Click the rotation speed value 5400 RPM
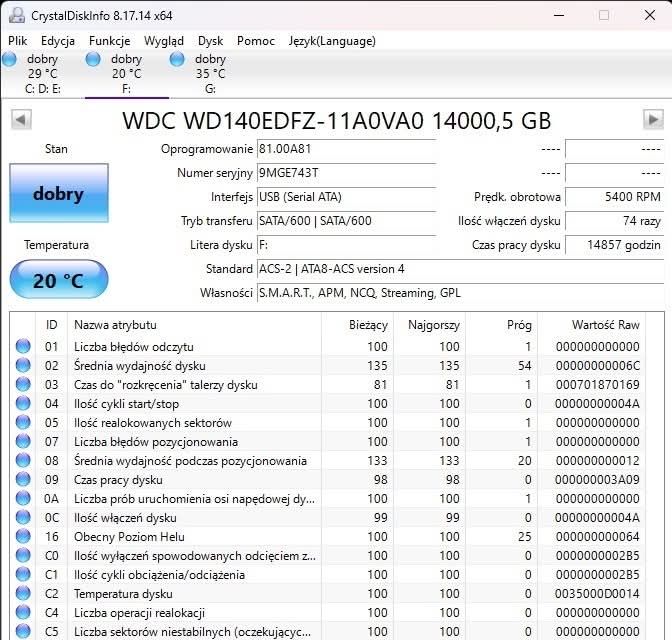 [x=615, y=197]
